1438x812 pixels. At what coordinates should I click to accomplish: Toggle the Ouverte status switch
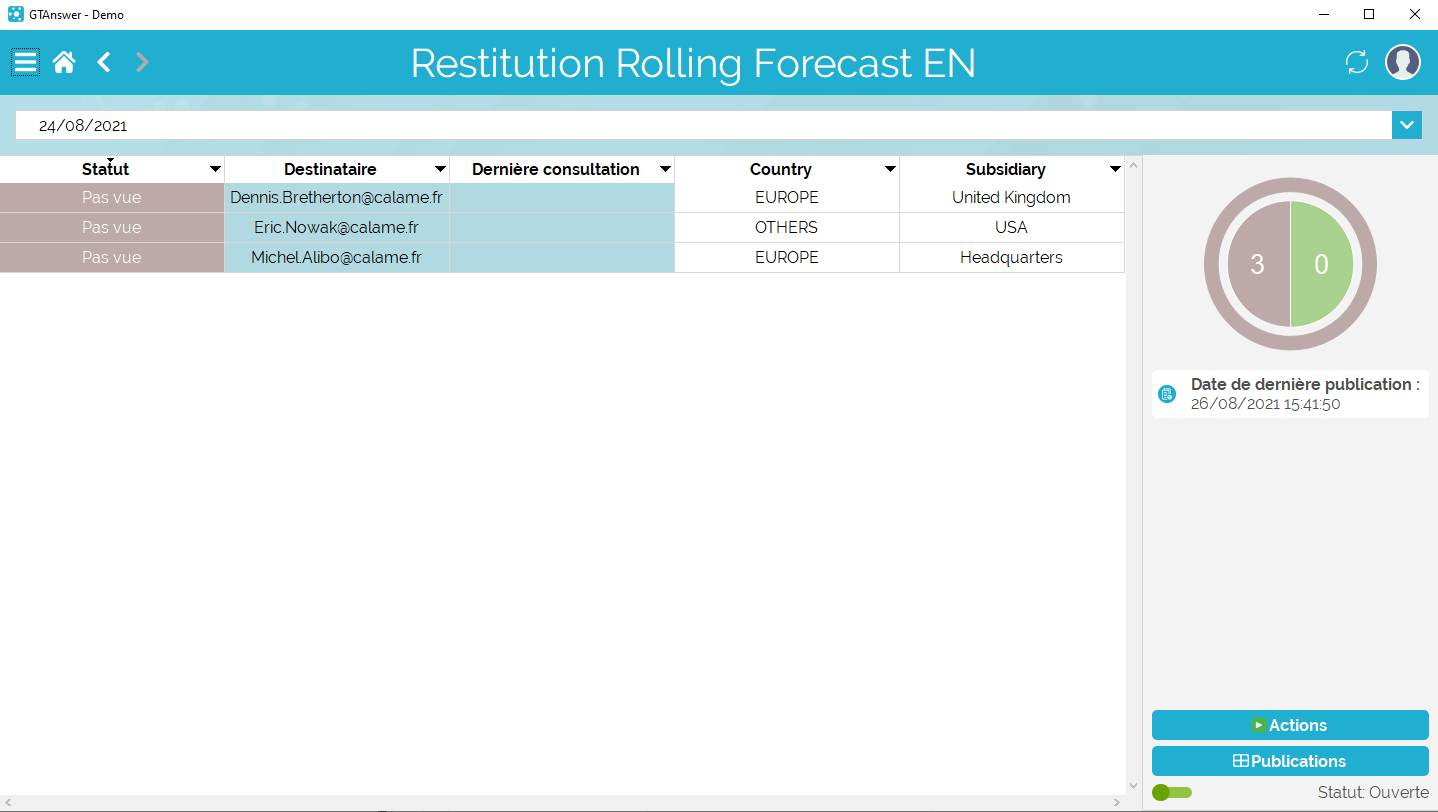[x=1172, y=792]
